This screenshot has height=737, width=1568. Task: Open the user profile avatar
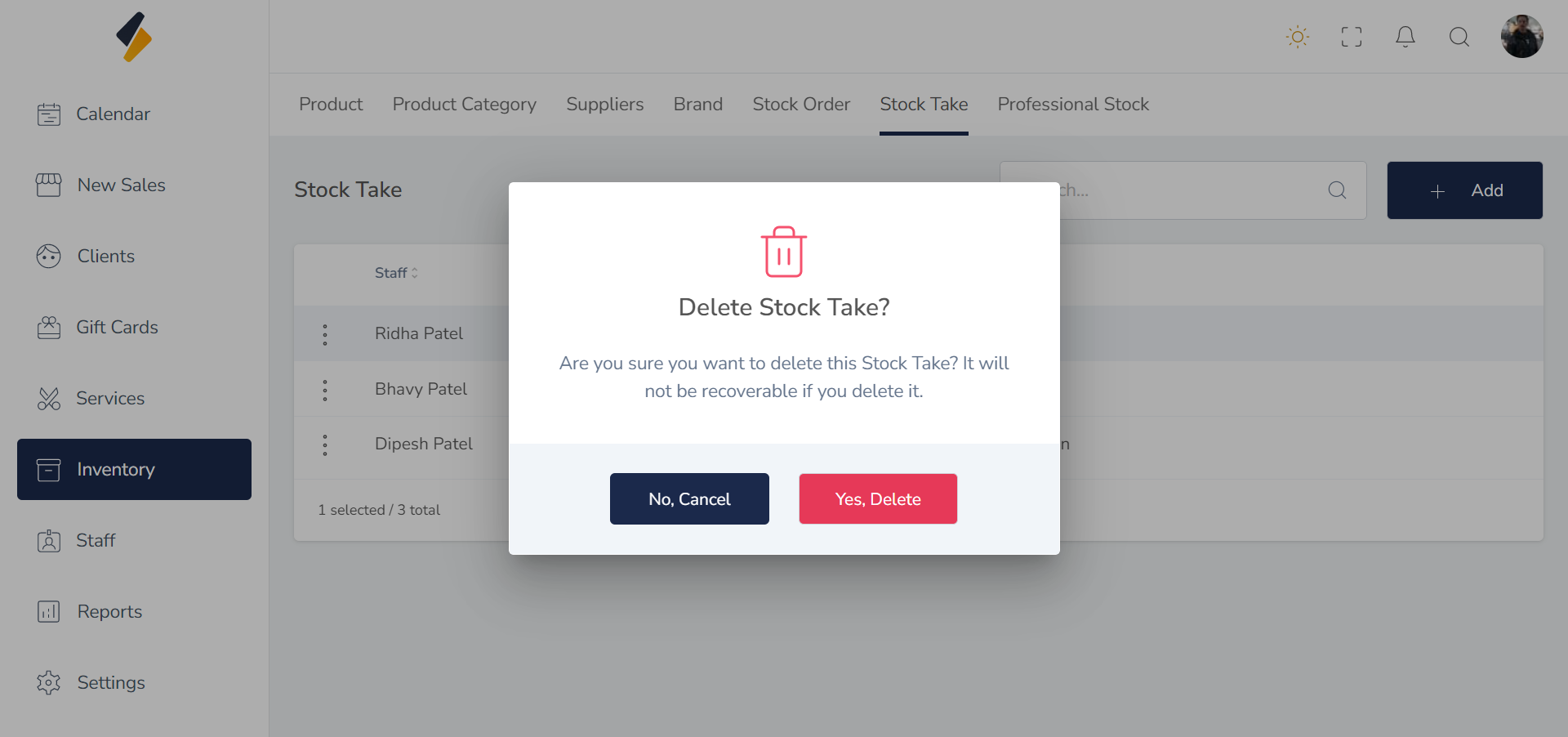[1521, 37]
